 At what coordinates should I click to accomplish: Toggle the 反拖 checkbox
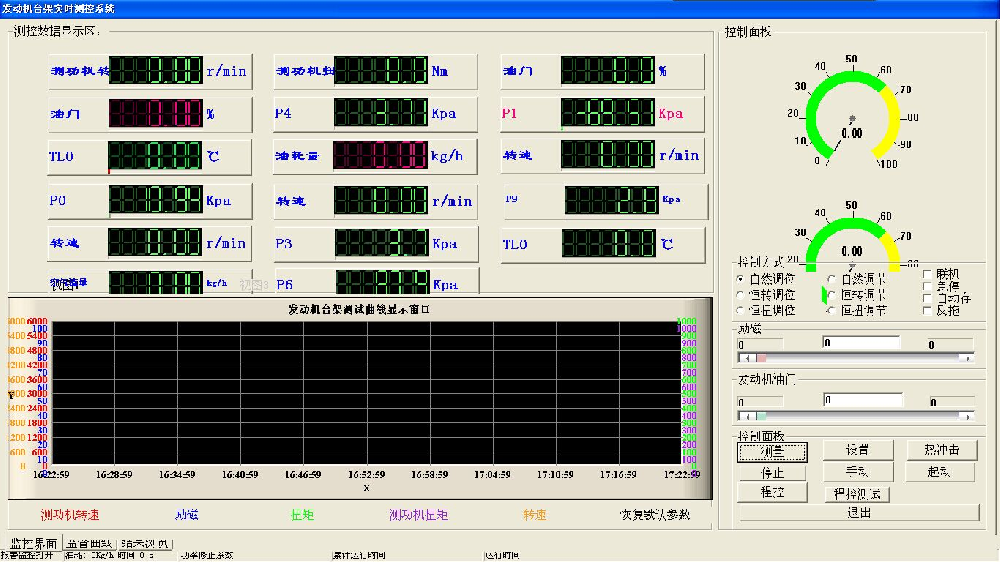[x=927, y=311]
